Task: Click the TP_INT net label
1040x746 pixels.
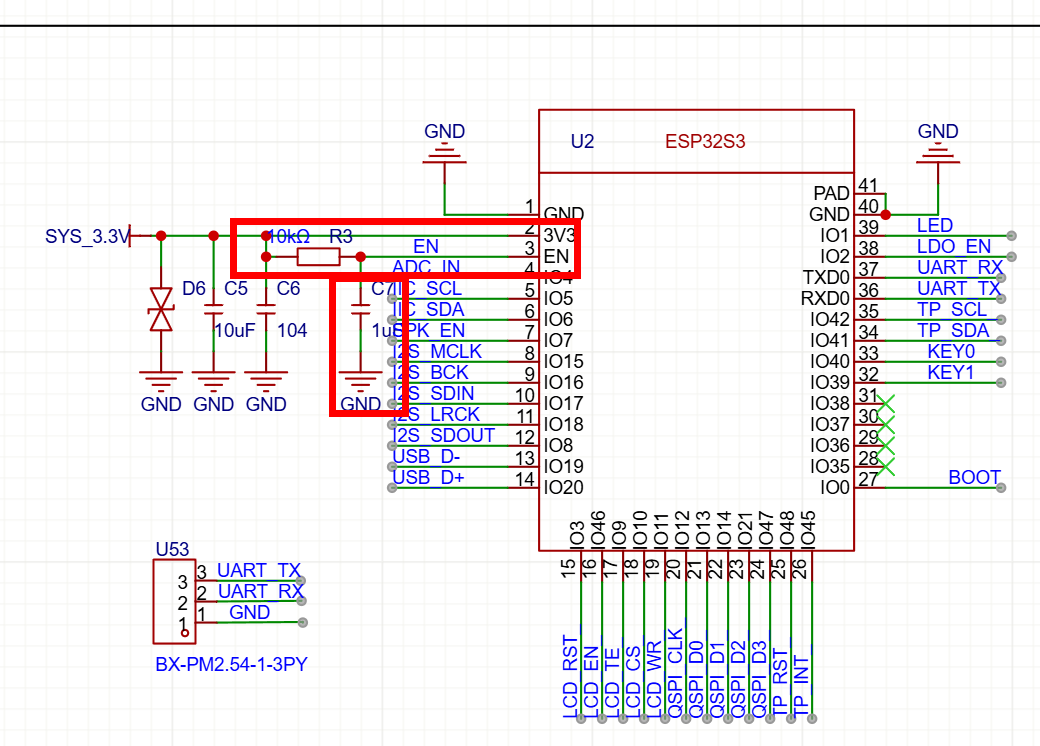Action: (x=801, y=686)
